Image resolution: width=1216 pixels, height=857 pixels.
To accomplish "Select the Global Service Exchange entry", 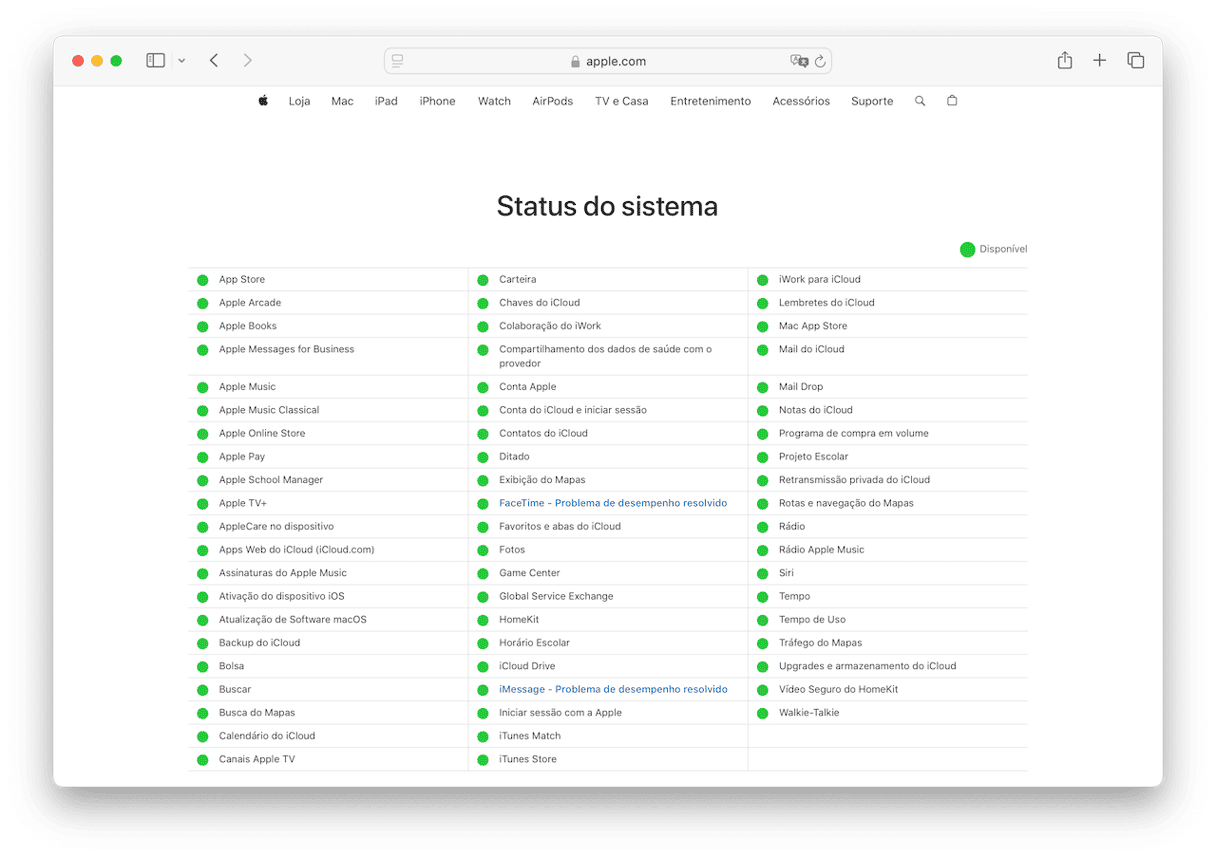I will [x=556, y=597].
